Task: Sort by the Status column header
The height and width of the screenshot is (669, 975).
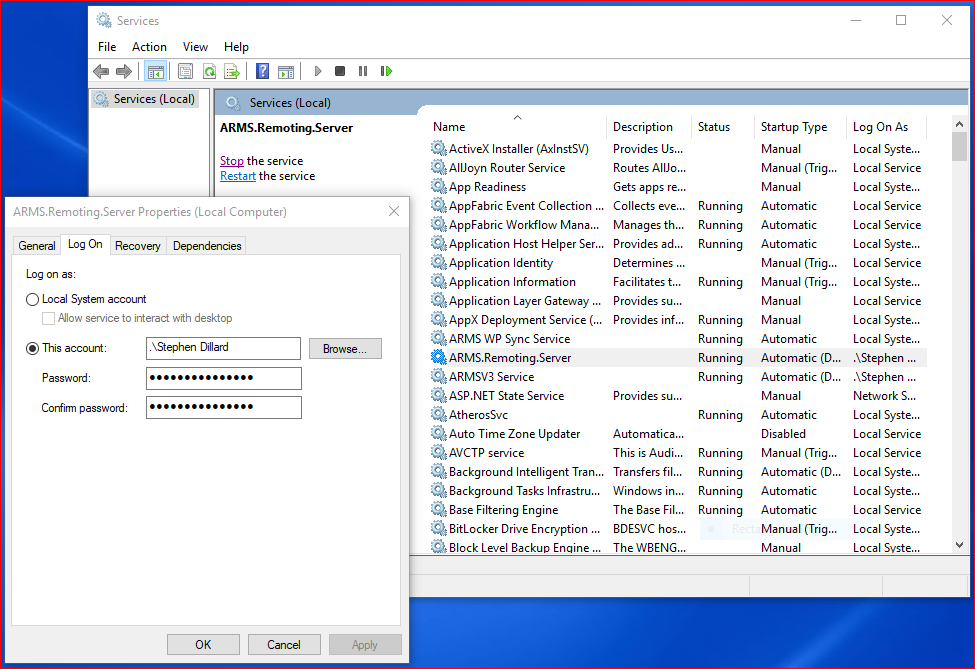Action: pos(723,127)
